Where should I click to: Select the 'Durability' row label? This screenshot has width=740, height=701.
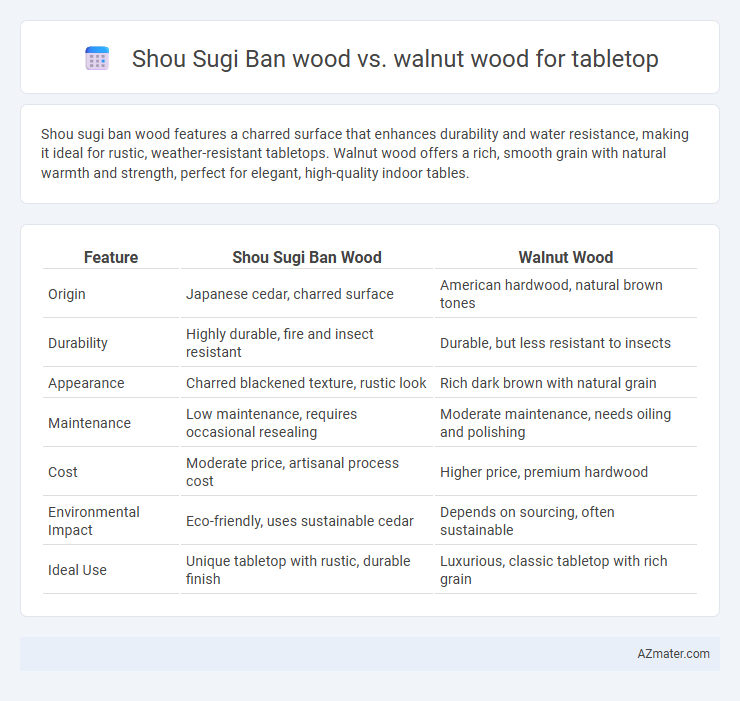pyautogui.click(x=78, y=343)
